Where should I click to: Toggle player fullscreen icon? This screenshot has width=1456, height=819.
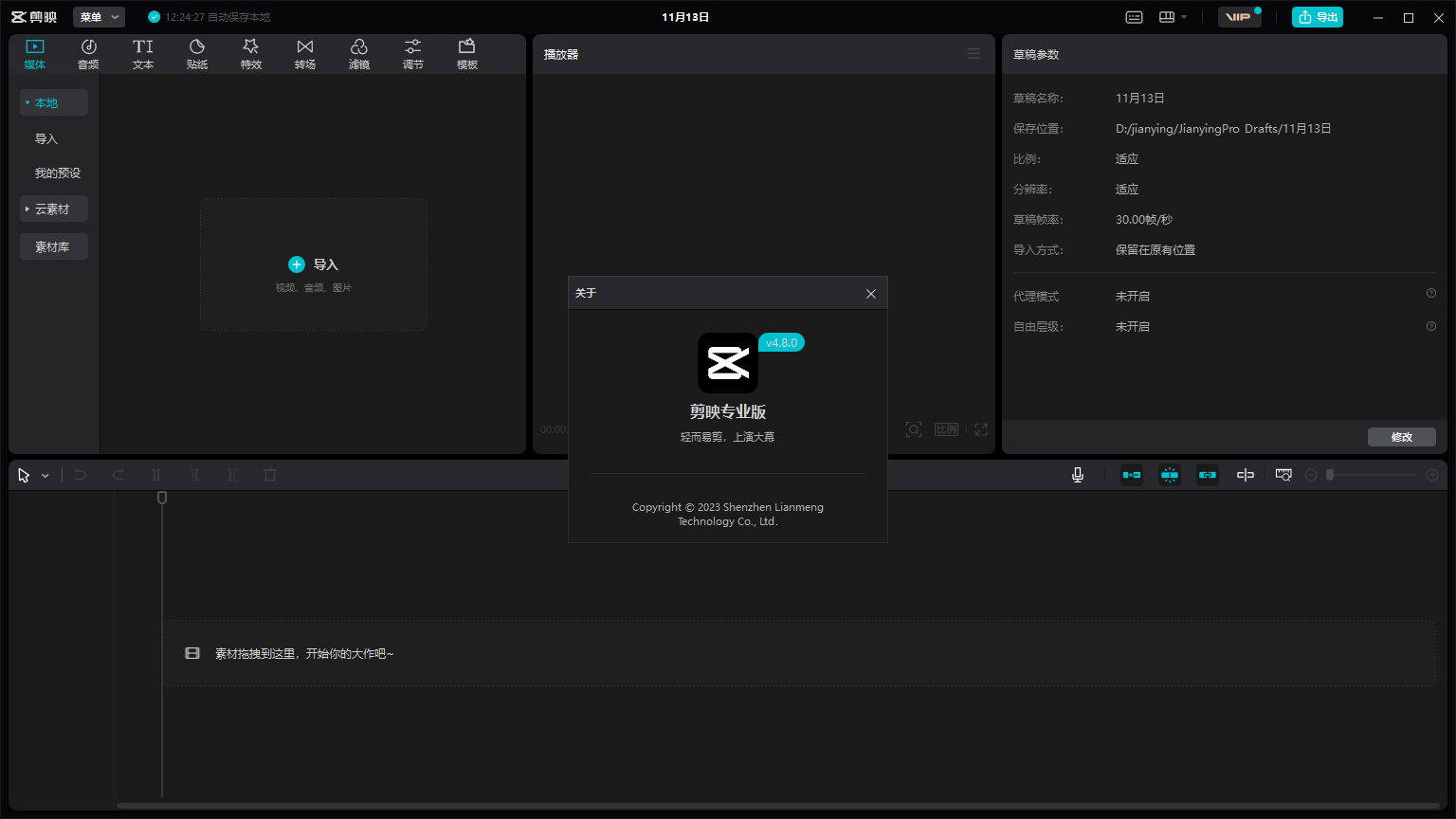click(x=981, y=429)
